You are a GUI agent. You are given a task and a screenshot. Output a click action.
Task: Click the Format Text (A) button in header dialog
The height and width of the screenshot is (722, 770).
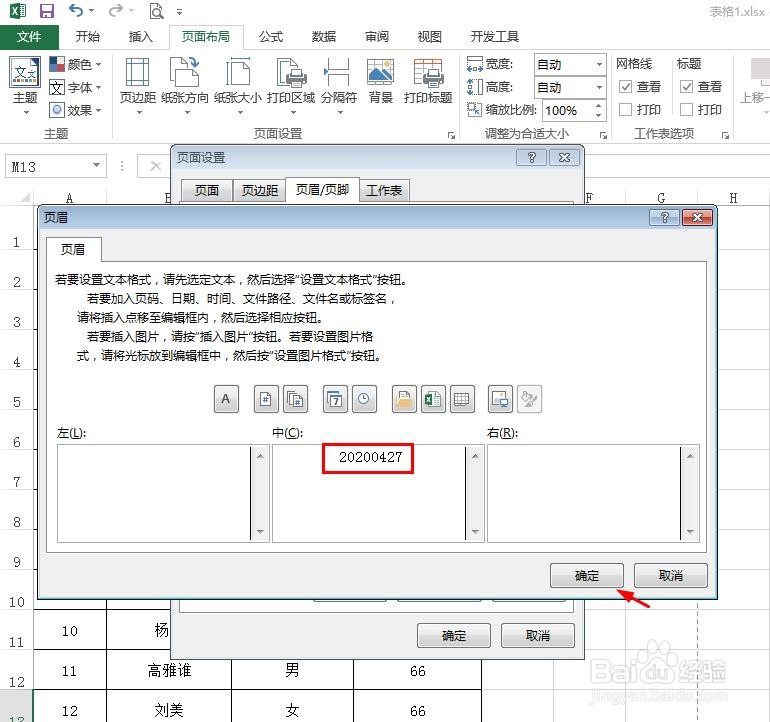(226, 399)
